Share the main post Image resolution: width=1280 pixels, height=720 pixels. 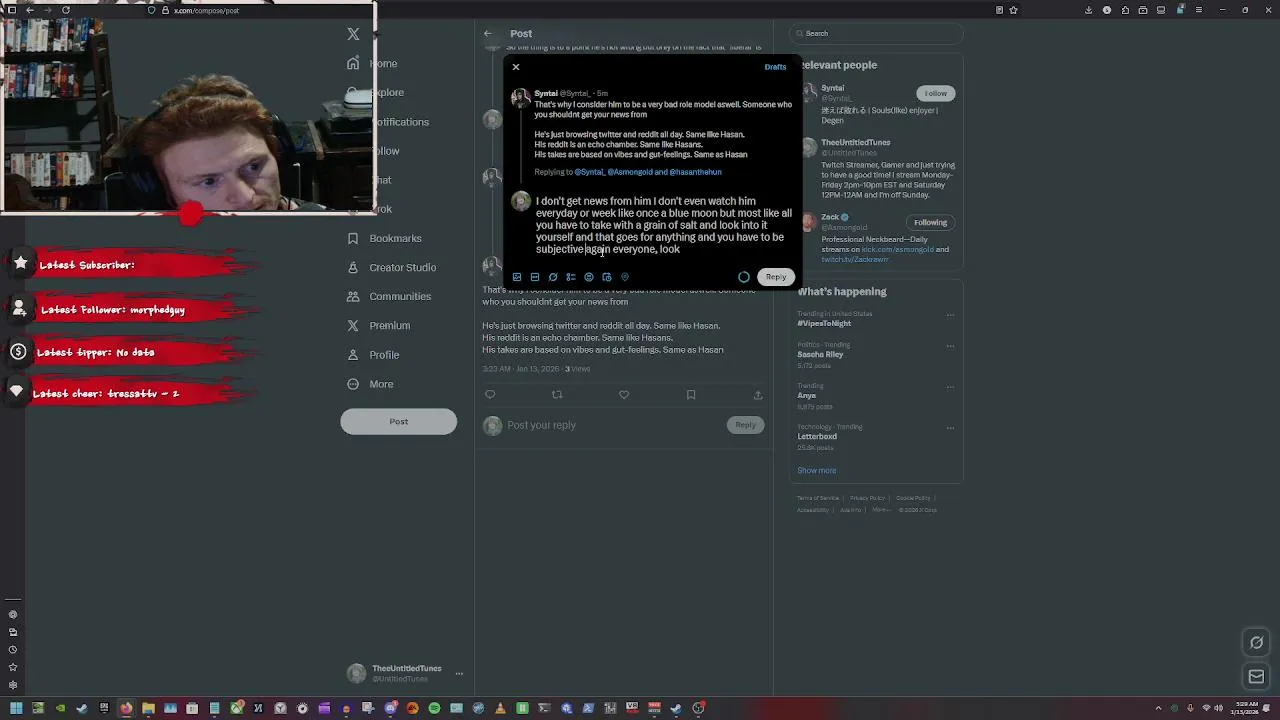758,395
